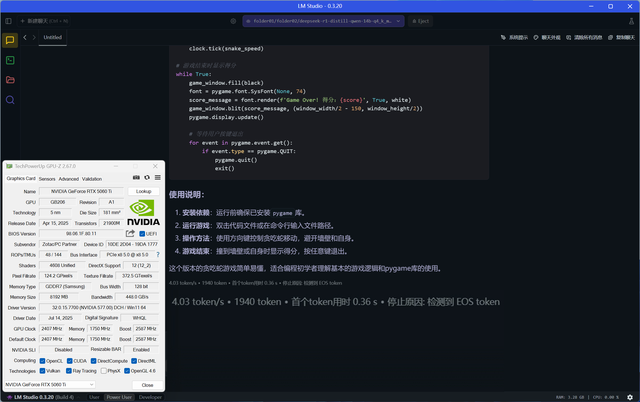Click the Lookup button in GPU-Z

(x=144, y=191)
